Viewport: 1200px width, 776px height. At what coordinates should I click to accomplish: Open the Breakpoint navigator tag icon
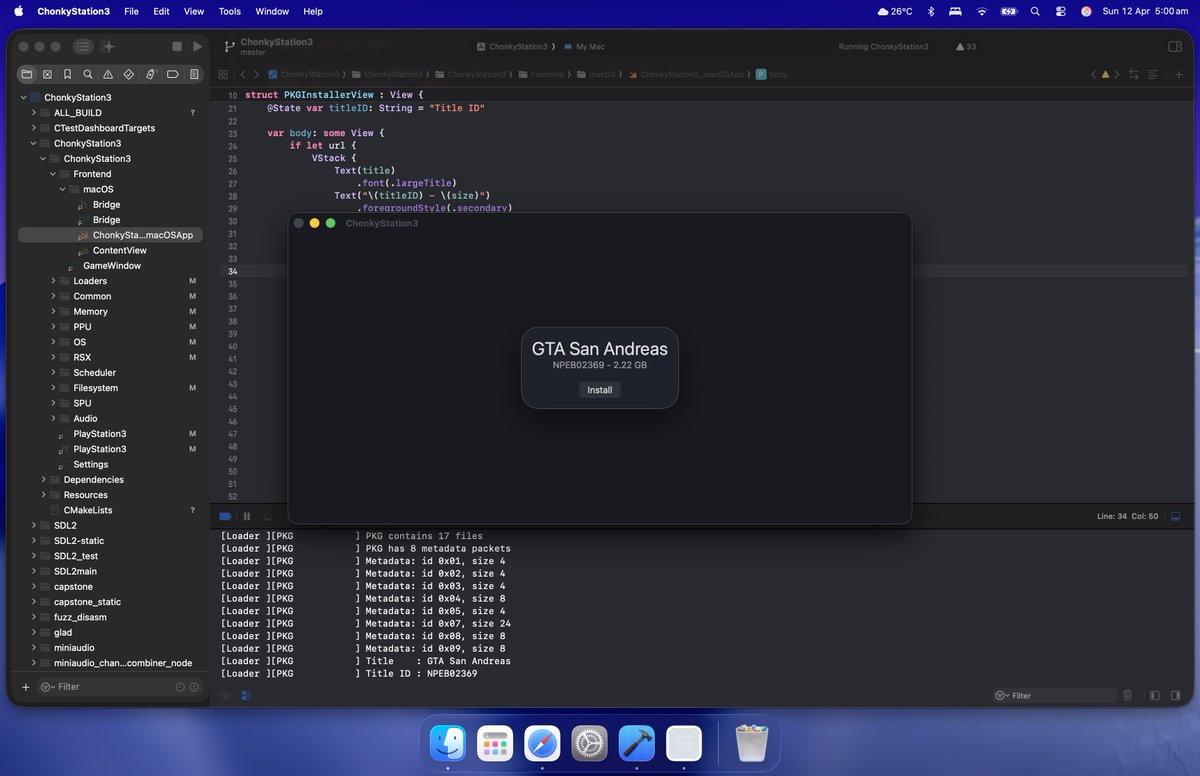tap(172, 74)
